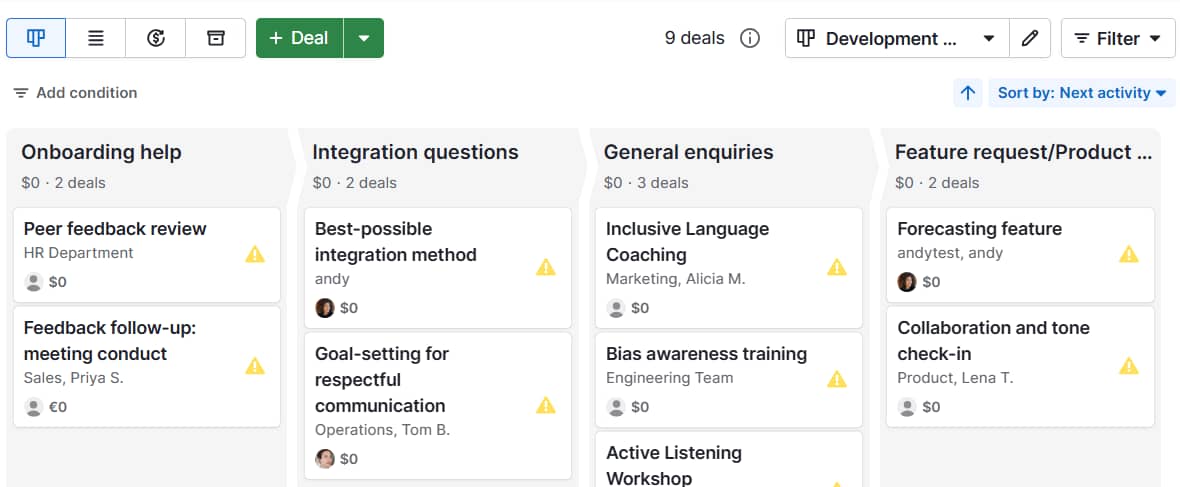Click warning icon on Peer feedback review
This screenshot has height=487, width=1180.
(255, 254)
